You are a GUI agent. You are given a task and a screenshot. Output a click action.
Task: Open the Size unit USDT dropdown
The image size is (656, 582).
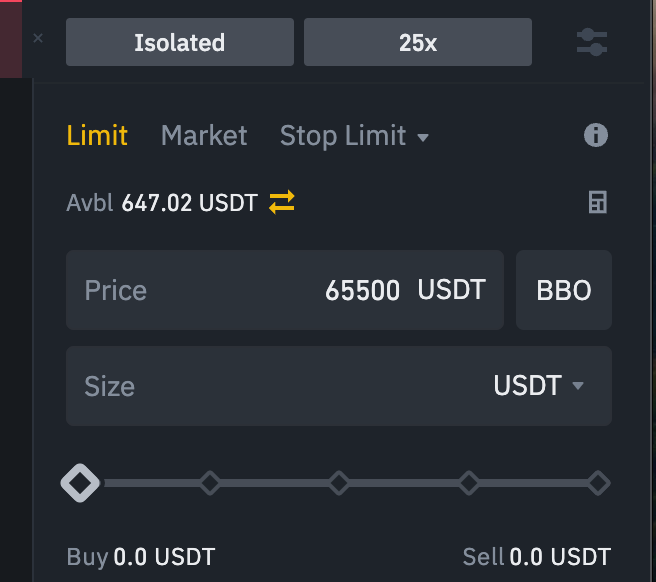[538, 386]
